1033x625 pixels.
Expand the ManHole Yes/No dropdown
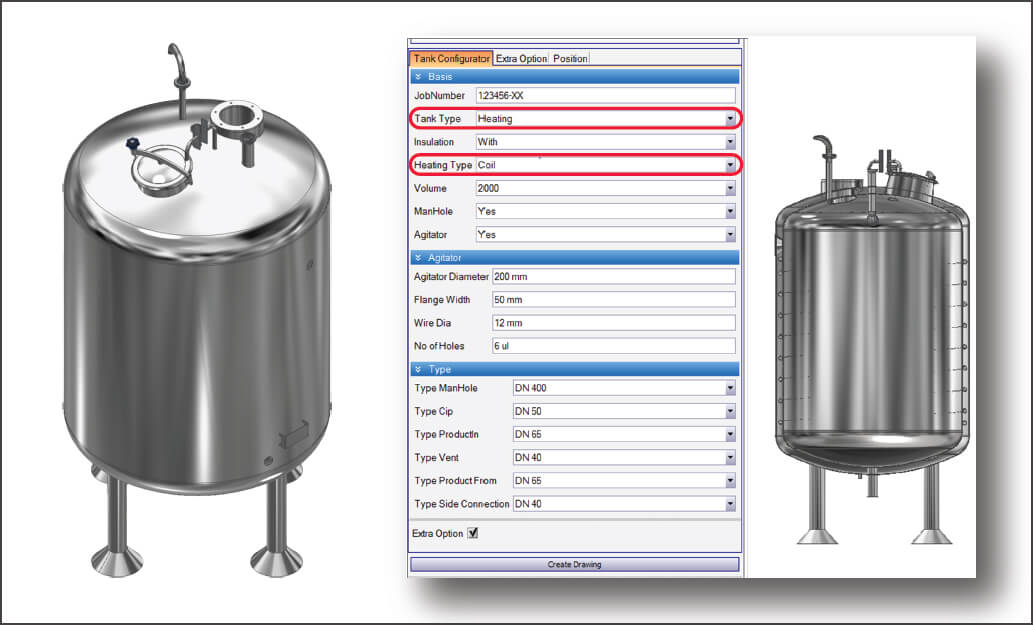(730, 211)
